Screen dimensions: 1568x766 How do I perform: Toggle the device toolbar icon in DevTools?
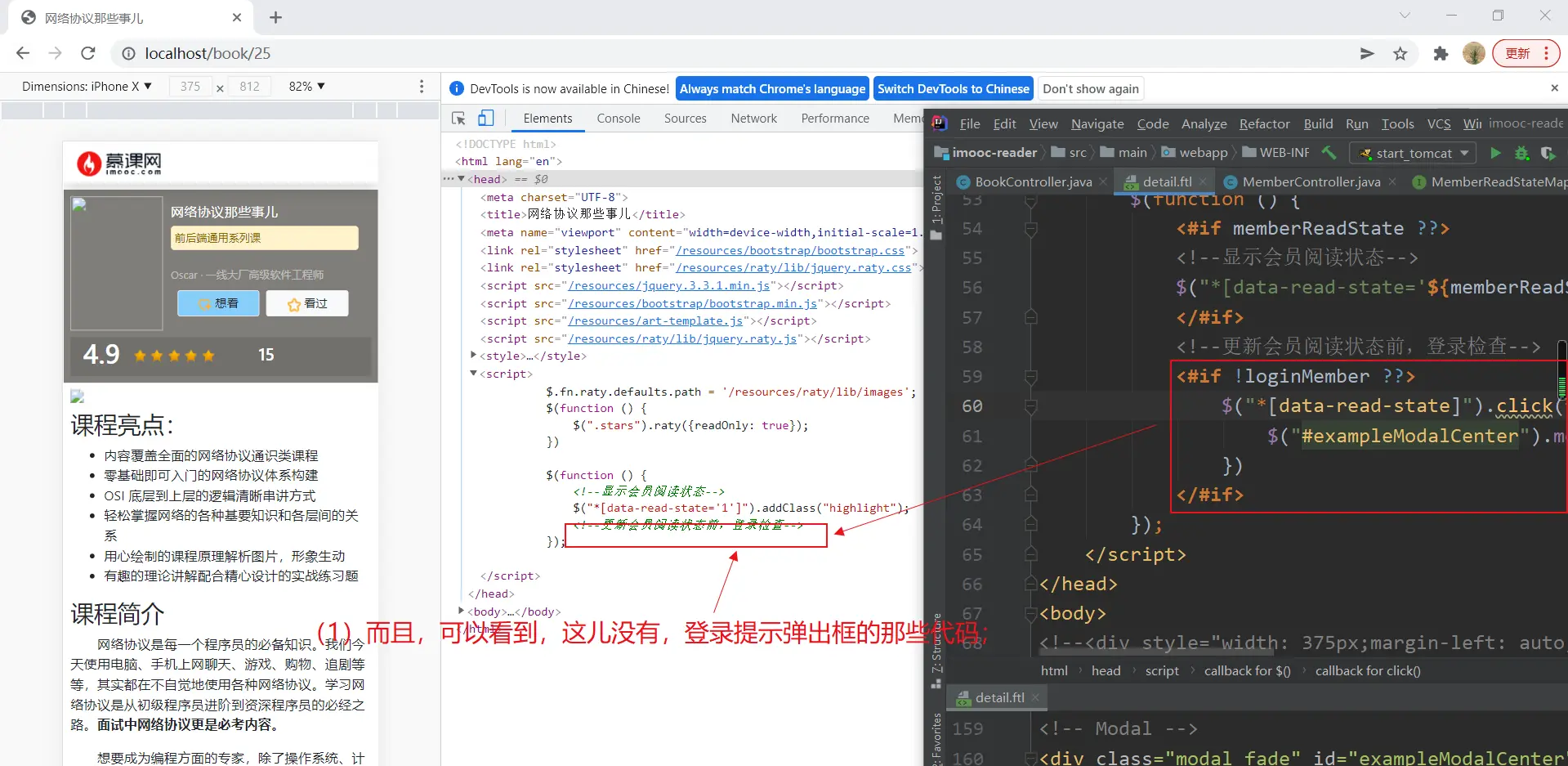coord(485,119)
